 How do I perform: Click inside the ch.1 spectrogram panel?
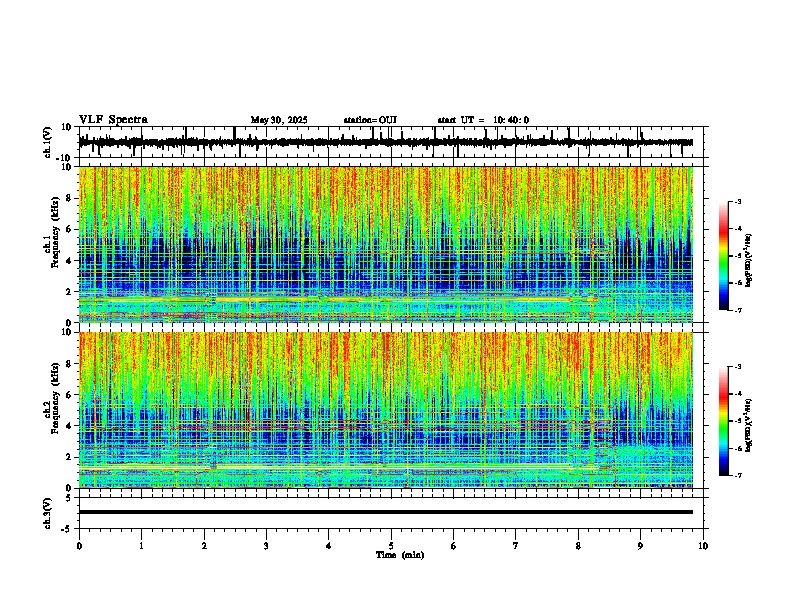[386, 244]
